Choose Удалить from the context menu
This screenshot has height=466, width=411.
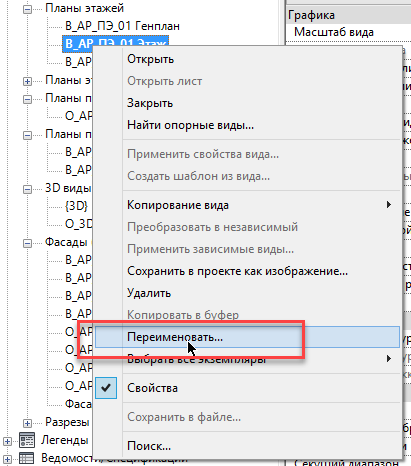click(149, 293)
